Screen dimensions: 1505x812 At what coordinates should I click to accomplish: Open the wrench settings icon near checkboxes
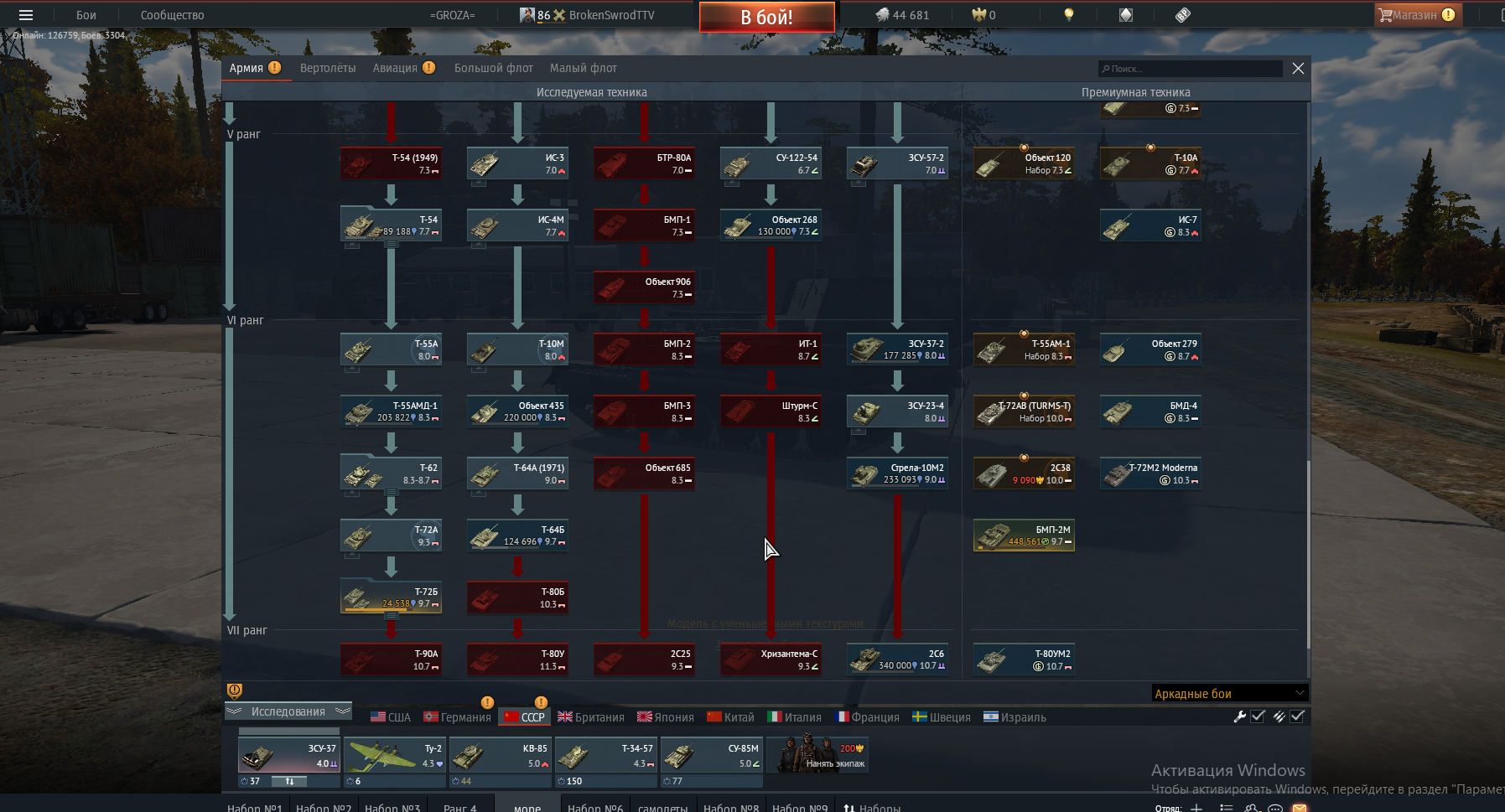click(x=1239, y=716)
